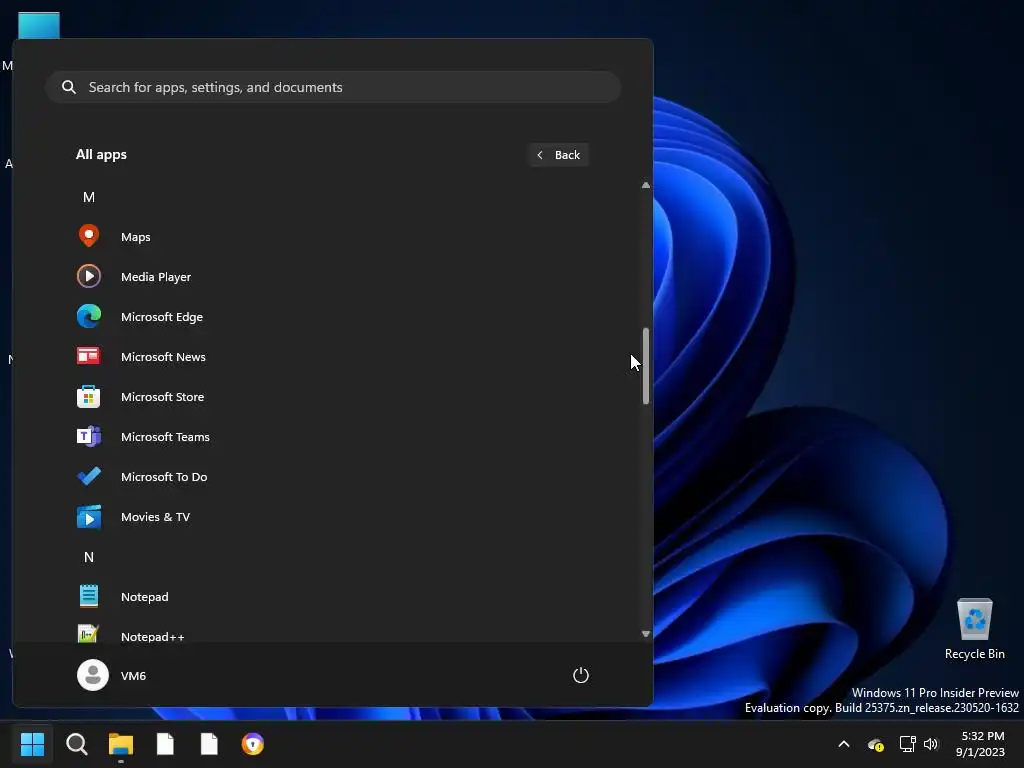Image resolution: width=1024 pixels, height=768 pixels.
Task: Select the "Movies & TV" label
Action: (155, 517)
